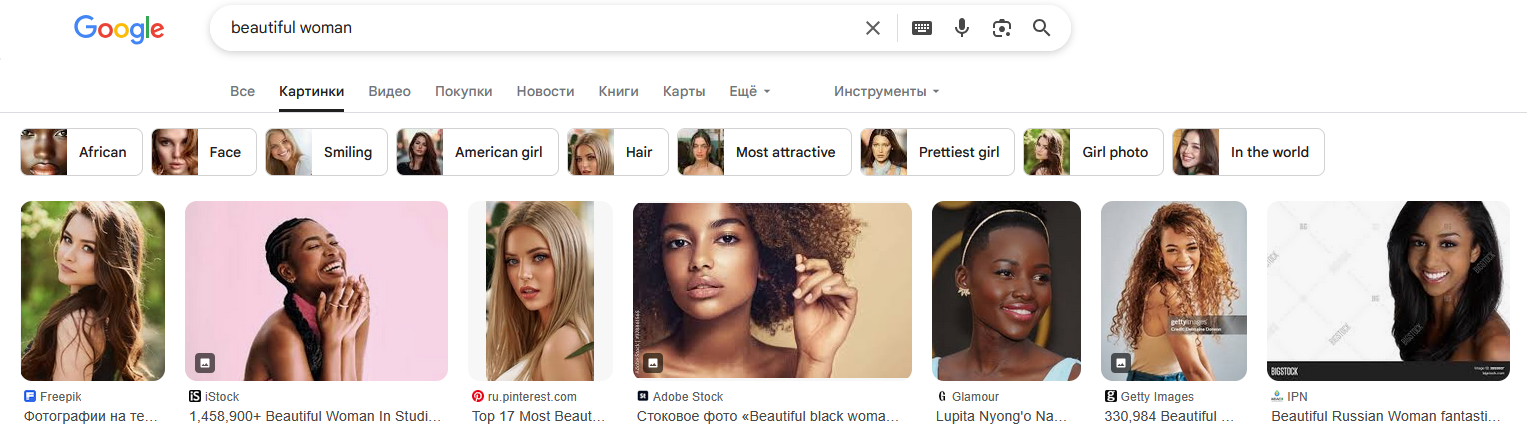
Task: Open Google Lens image search icon
Action: coord(1002,28)
